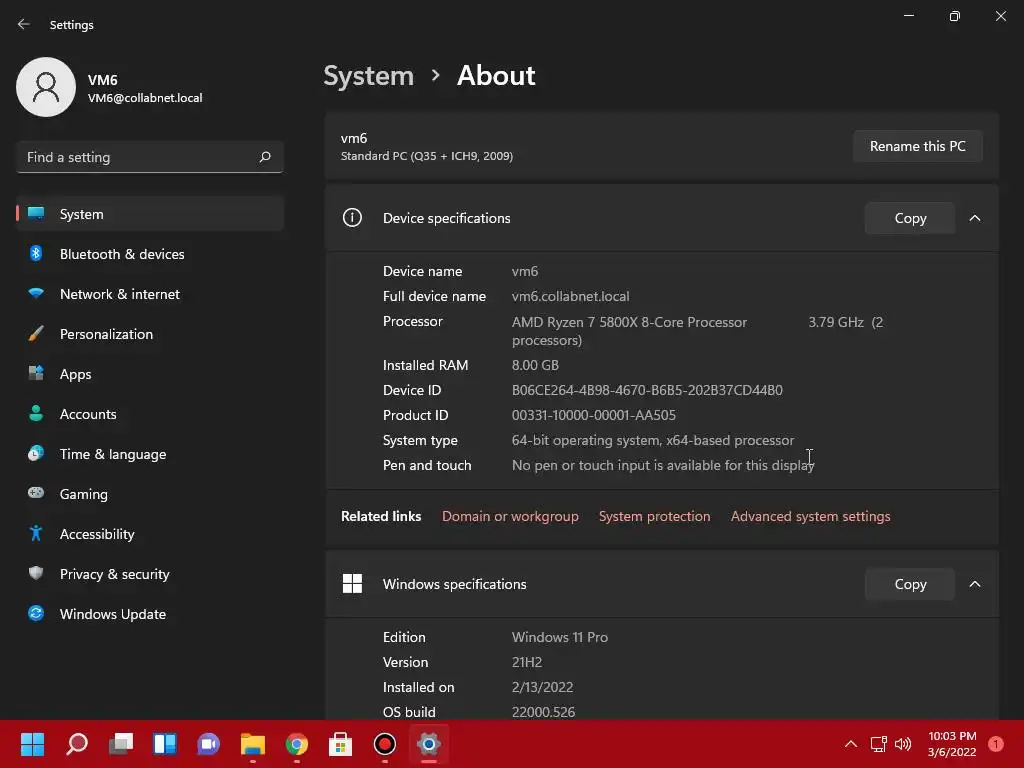The image size is (1024, 768).
Task: Open the red recorder app on the taskbar
Action: coord(385,744)
